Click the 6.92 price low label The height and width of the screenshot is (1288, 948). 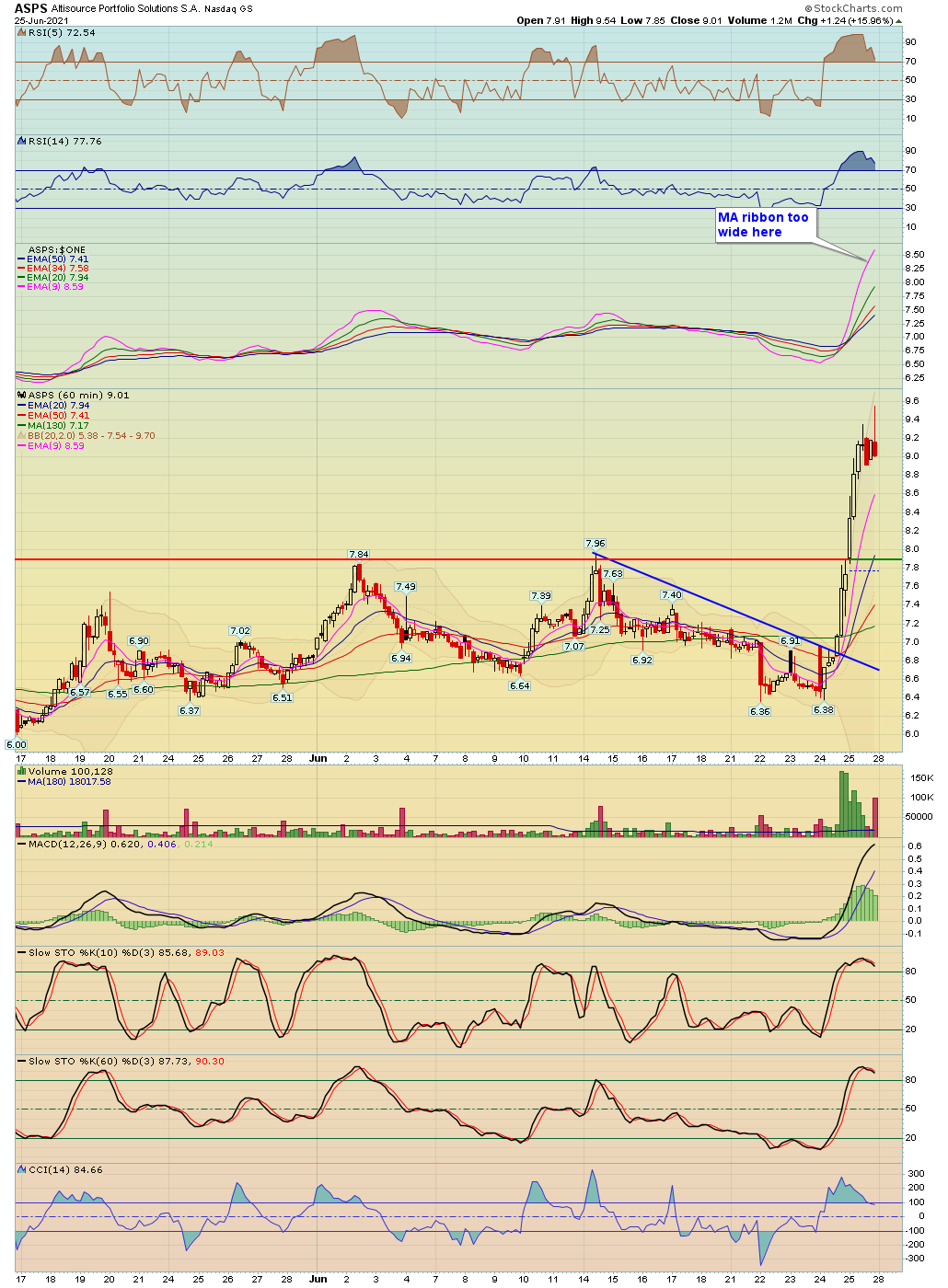pyautogui.click(x=642, y=660)
